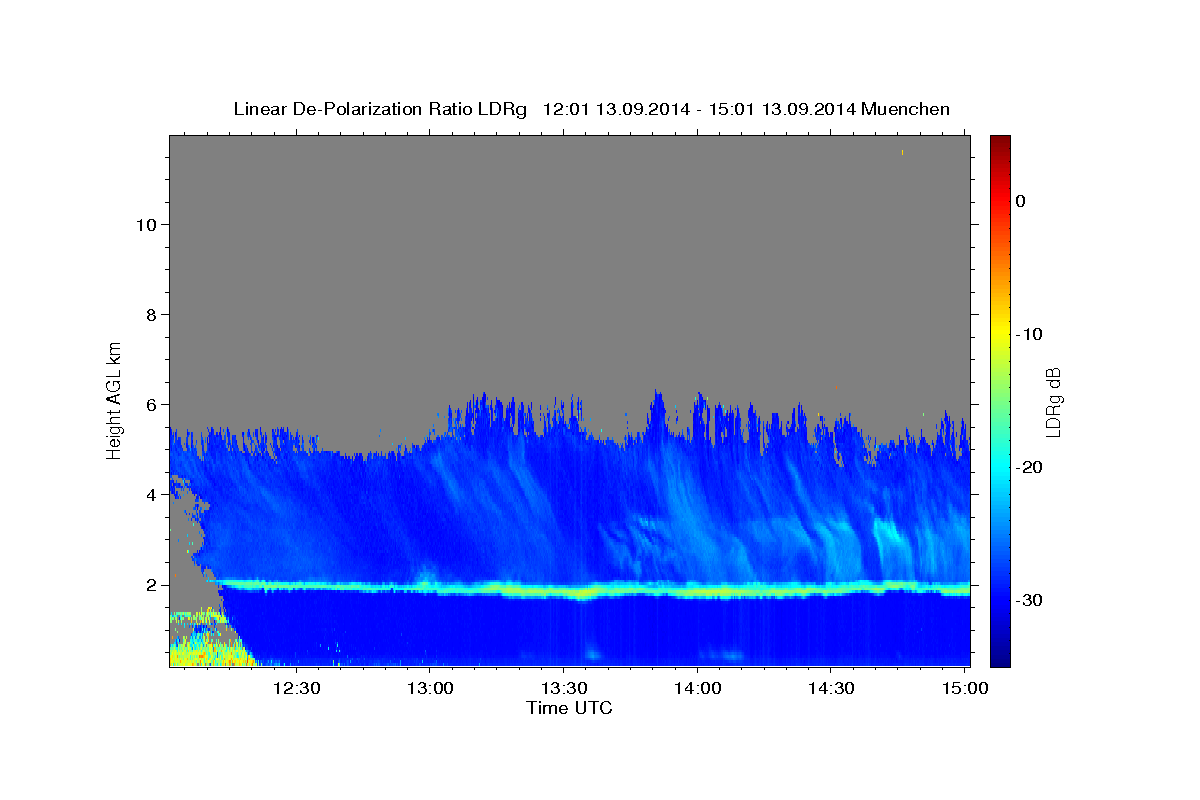The width and height of the screenshot is (1200, 800).
Task: Click the bright melting layer band at 14:00
Action: tap(697, 590)
